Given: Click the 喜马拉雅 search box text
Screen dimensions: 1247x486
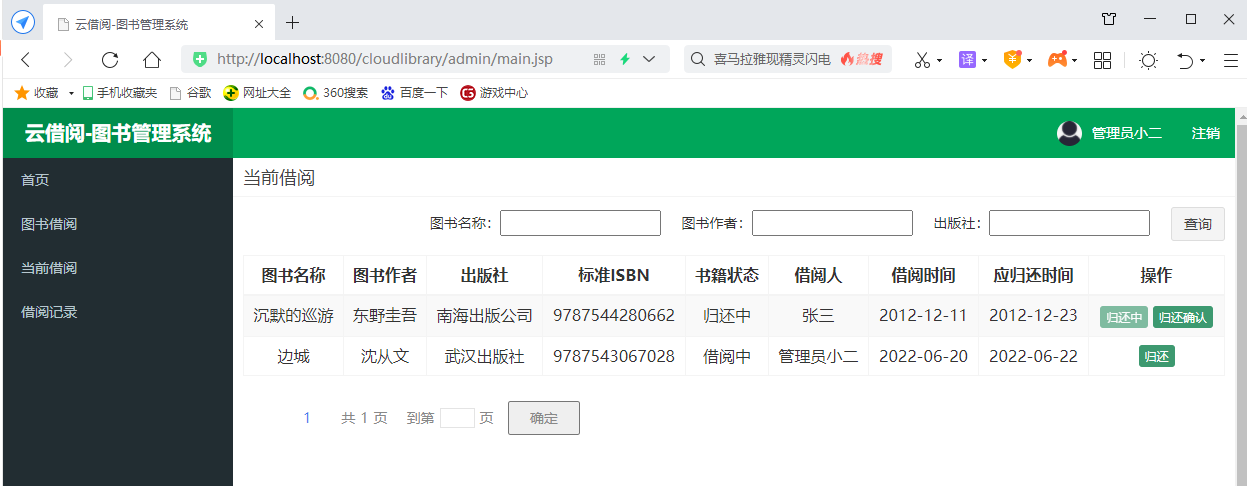Looking at the screenshot, I should (x=772, y=60).
